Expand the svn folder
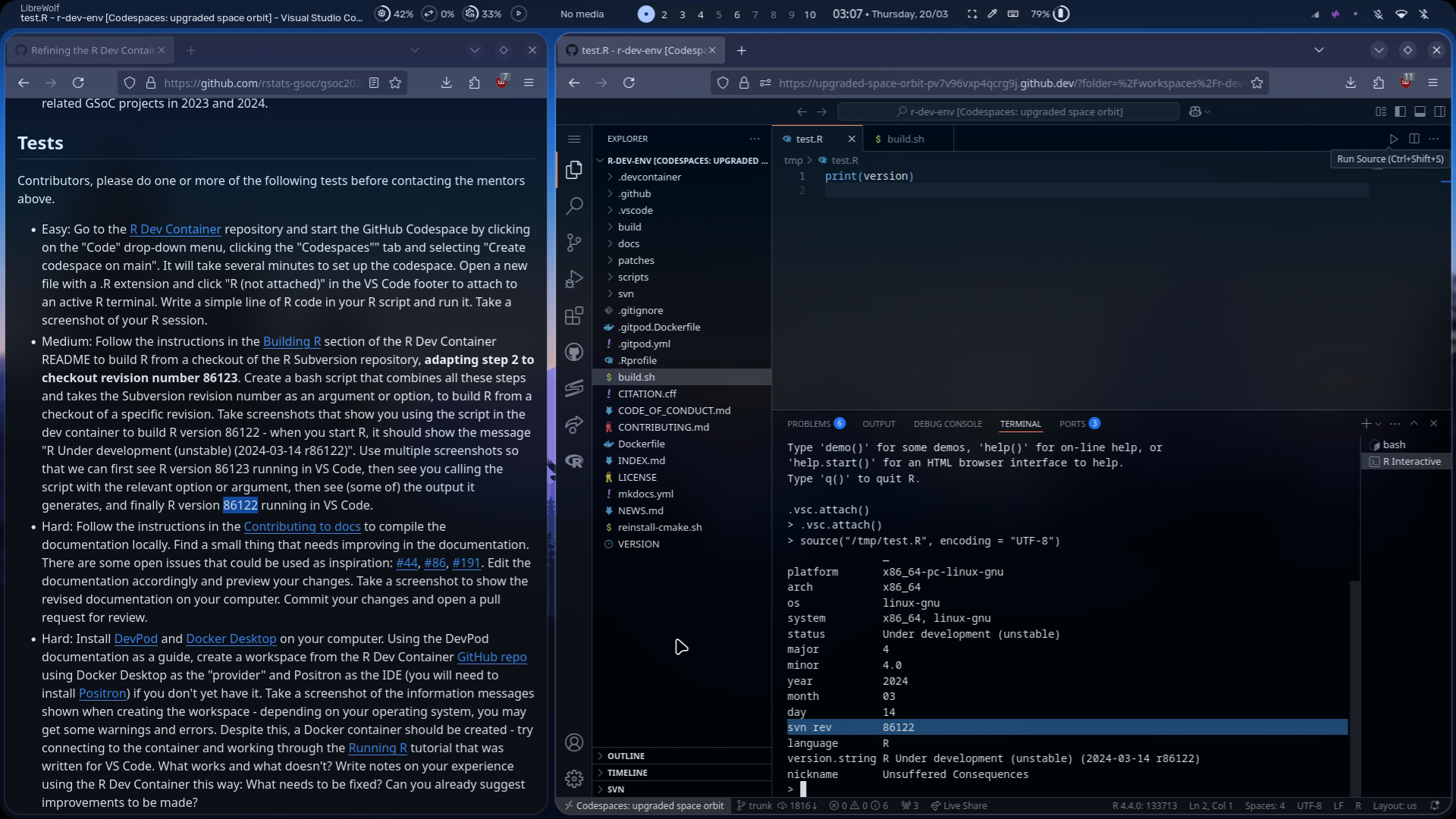1456x819 pixels. pyautogui.click(x=682, y=293)
